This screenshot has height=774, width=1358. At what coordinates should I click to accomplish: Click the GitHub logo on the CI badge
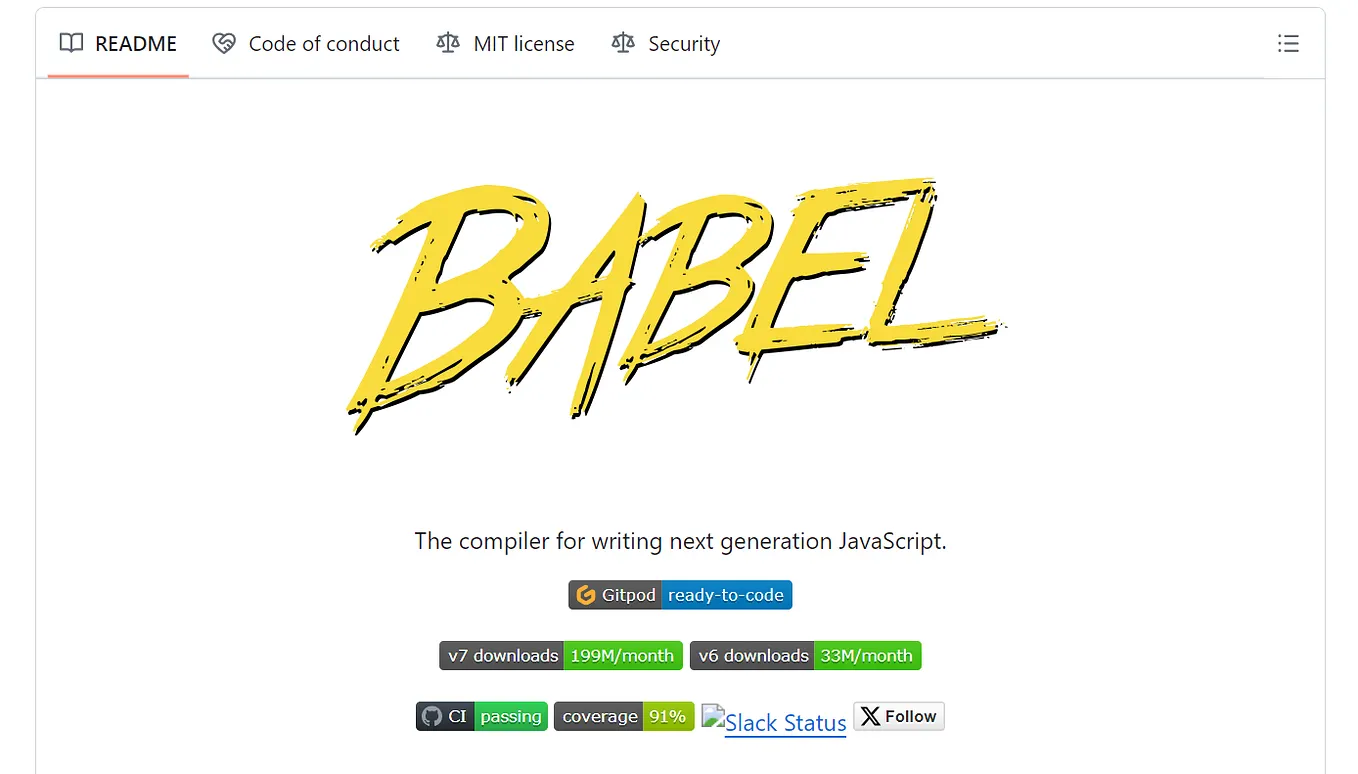click(432, 716)
